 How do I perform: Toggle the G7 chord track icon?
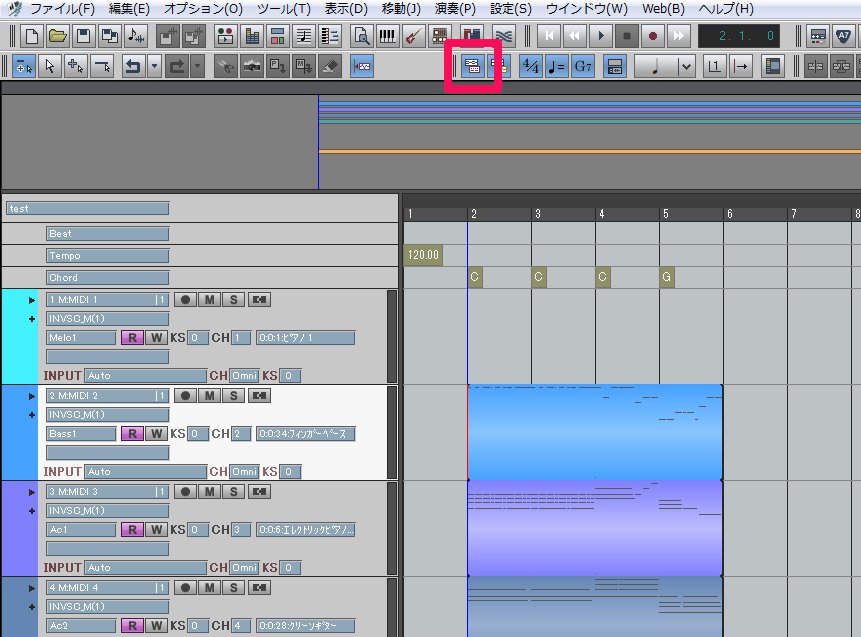(x=583, y=66)
